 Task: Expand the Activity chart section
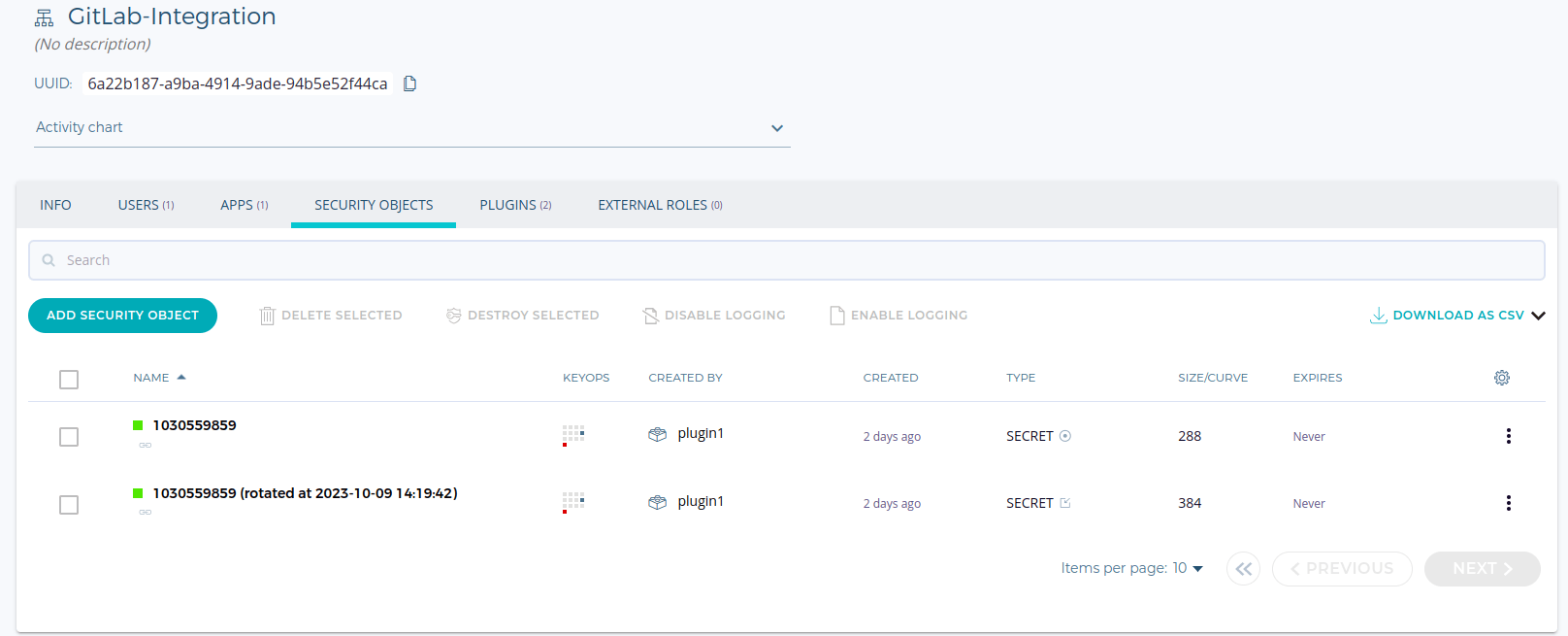[776, 128]
